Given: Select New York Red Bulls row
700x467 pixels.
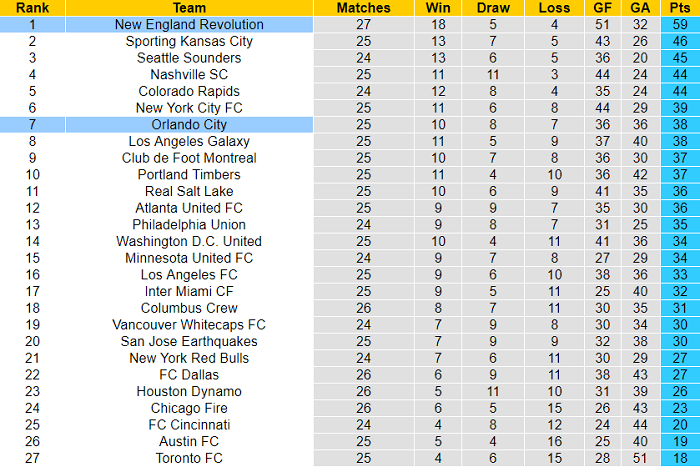Looking at the screenshot, I should (189, 358).
